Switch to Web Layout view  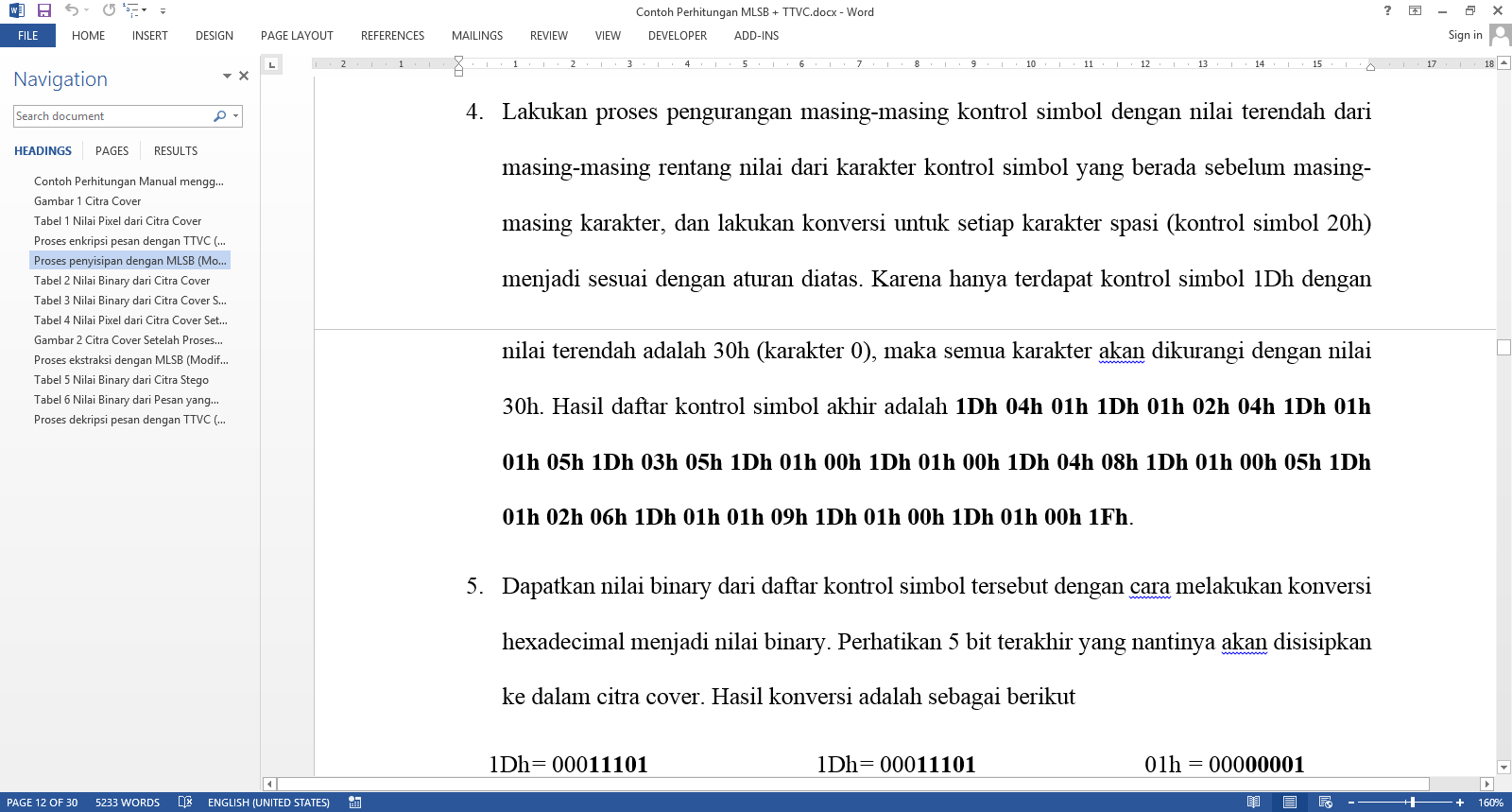coord(1326,802)
